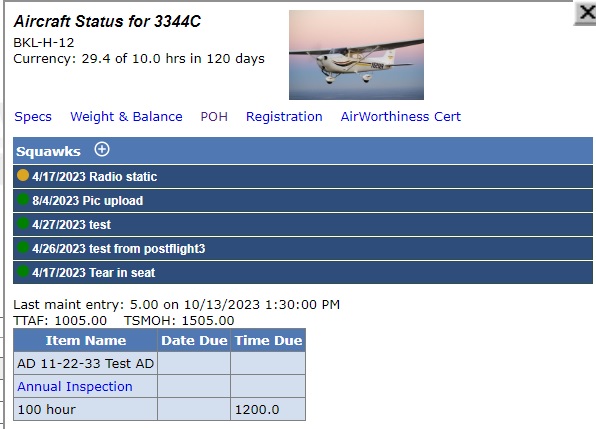Open the Specs link

pyautogui.click(x=33, y=117)
